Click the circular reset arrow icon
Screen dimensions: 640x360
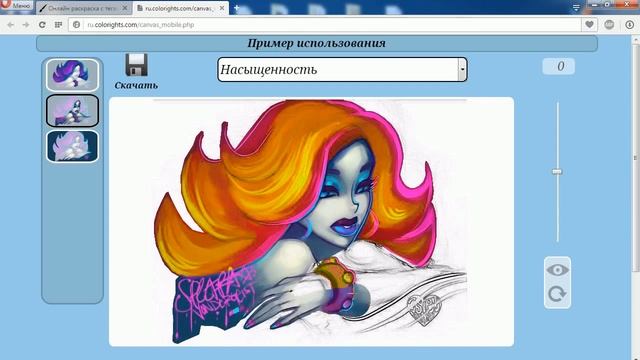pos(557,294)
